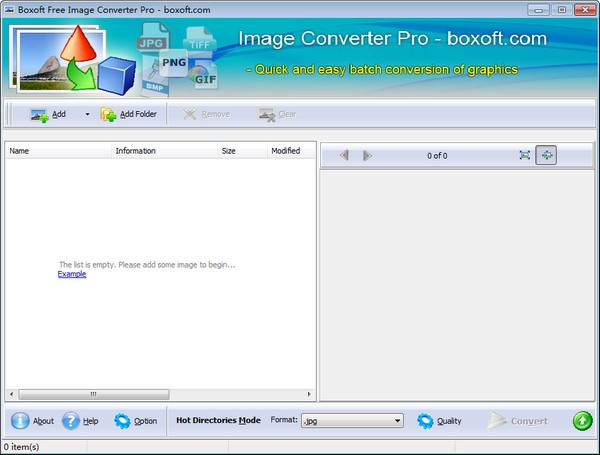Open the Add button dropdown arrow
Viewport: 600px width, 455px height.
(x=87, y=114)
